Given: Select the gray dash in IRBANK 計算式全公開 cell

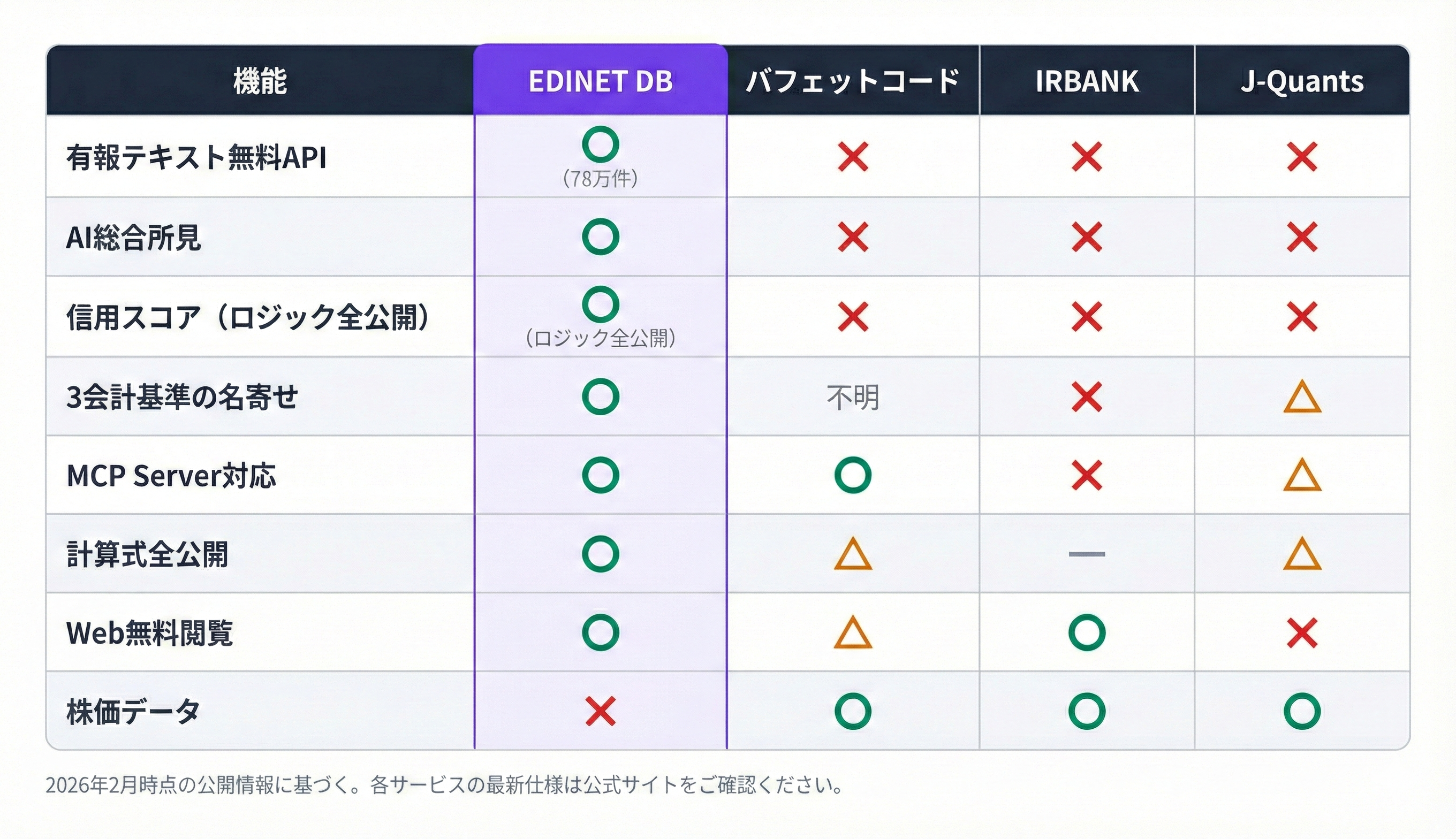Looking at the screenshot, I should [1087, 554].
